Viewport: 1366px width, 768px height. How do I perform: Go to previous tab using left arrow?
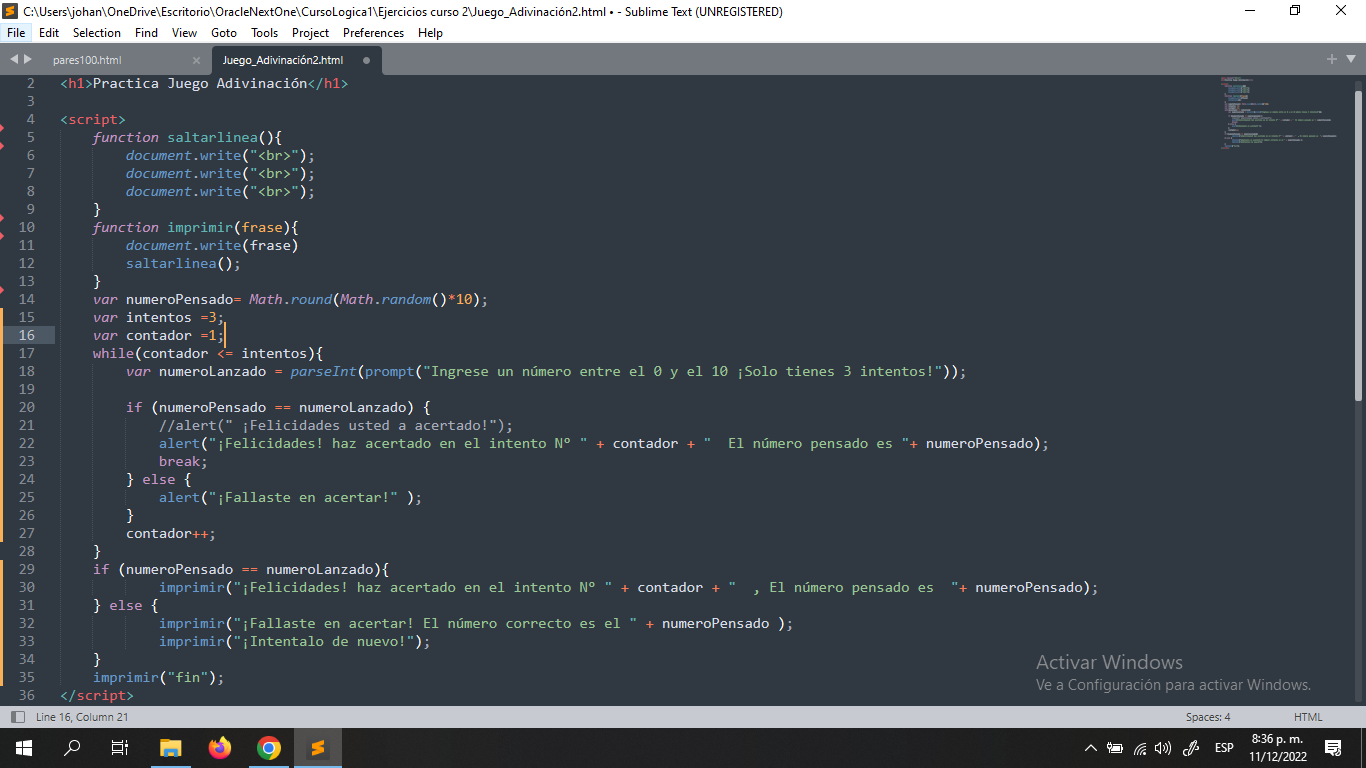point(14,60)
